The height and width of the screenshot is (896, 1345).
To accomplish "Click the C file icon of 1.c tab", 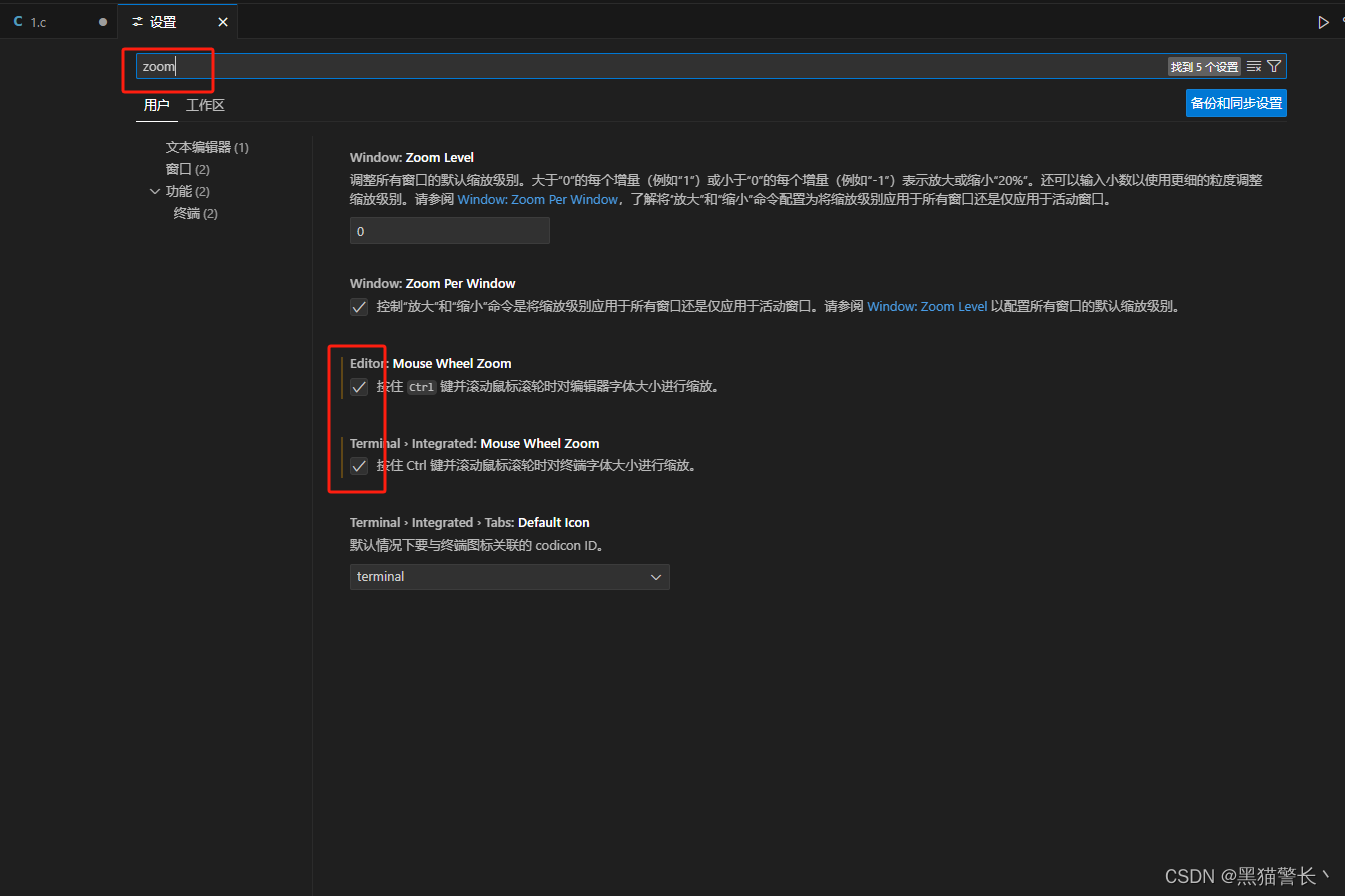I will point(18,21).
